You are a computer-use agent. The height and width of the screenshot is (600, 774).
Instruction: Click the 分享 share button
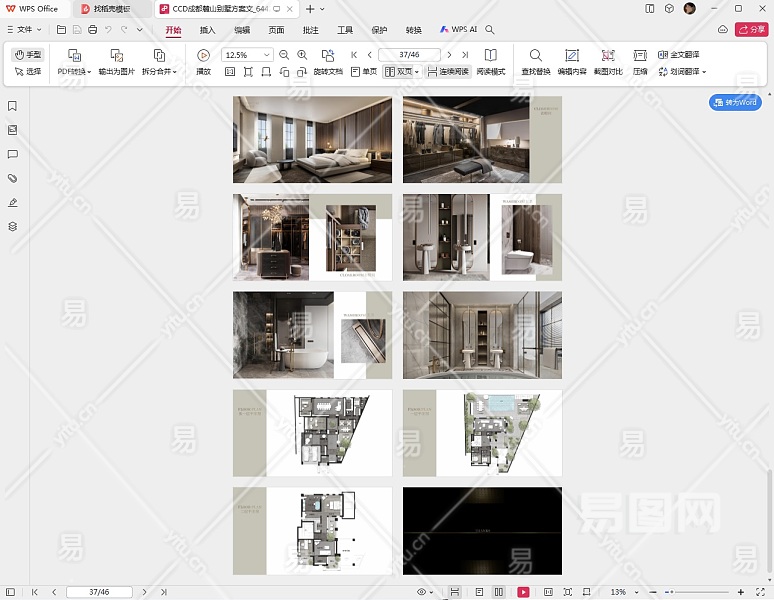751,30
